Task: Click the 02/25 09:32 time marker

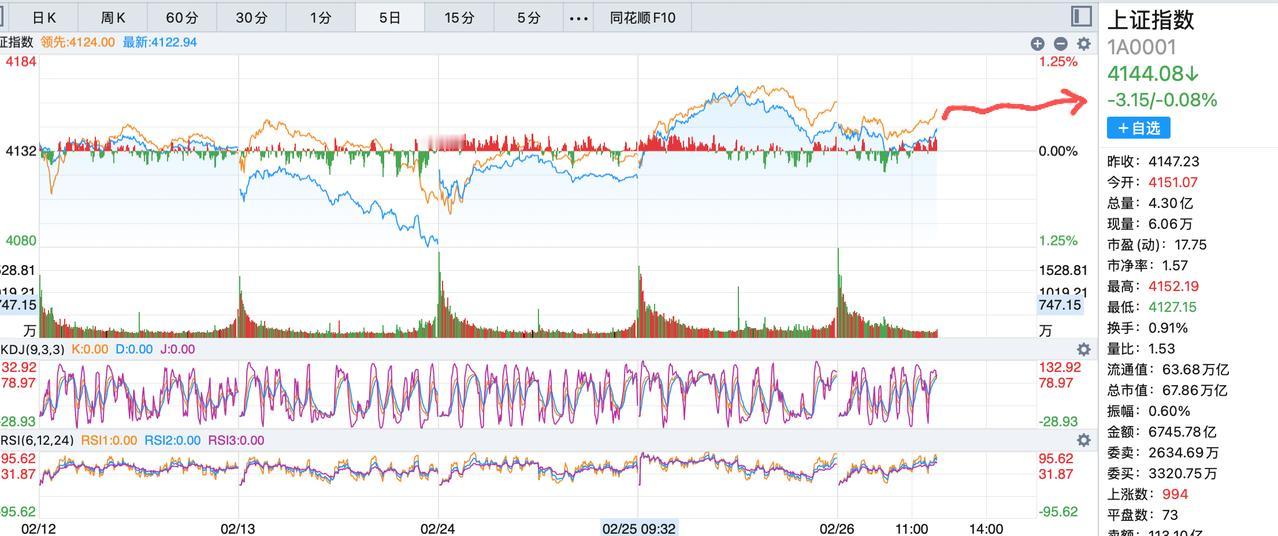Action: pyautogui.click(x=639, y=527)
